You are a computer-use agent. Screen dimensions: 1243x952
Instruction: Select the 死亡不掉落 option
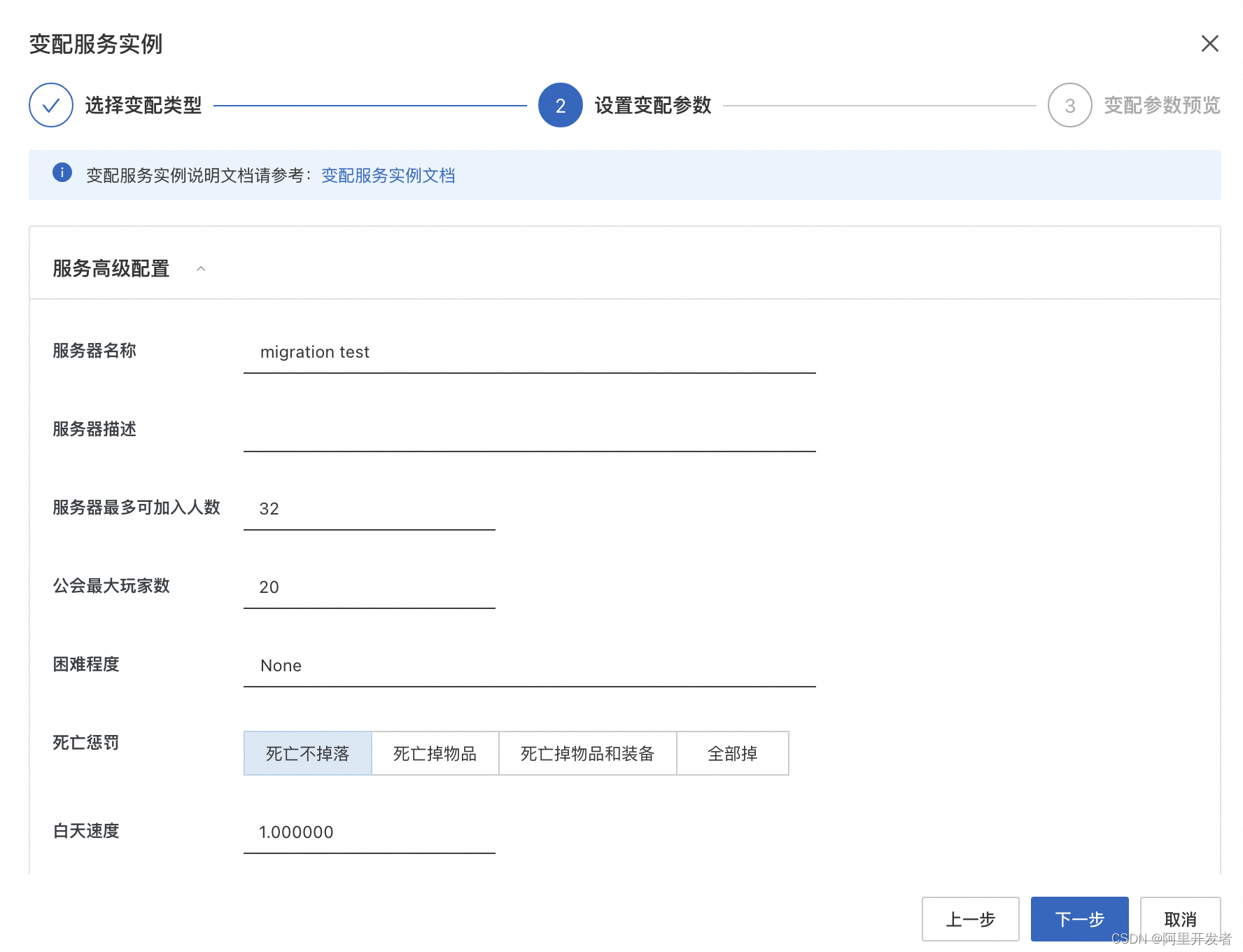[x=308, y=753]
